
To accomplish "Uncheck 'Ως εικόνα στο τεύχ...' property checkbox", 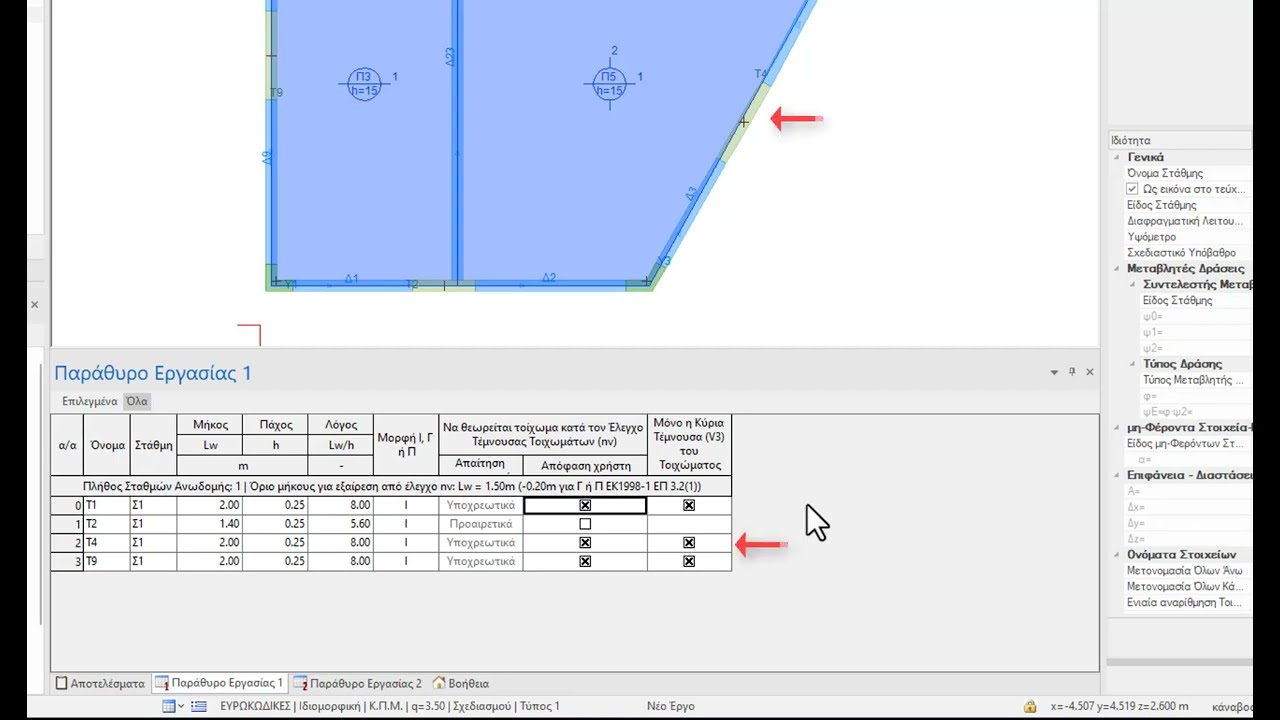I will click(1132, 189).
